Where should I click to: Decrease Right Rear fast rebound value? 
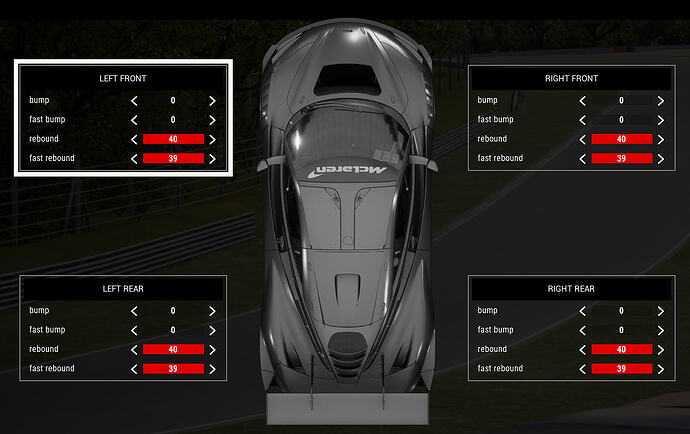click(x=583, y=369)
